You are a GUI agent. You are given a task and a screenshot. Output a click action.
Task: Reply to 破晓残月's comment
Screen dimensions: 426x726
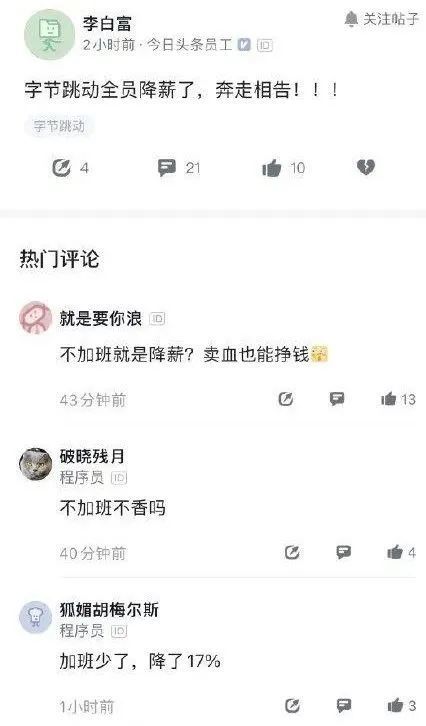343,552
